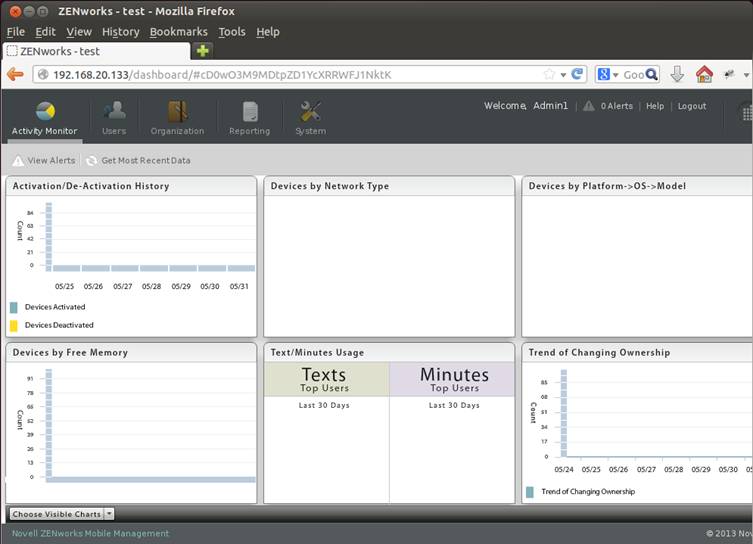Click the grid icon at the header's right edge

tap(747, 113)
